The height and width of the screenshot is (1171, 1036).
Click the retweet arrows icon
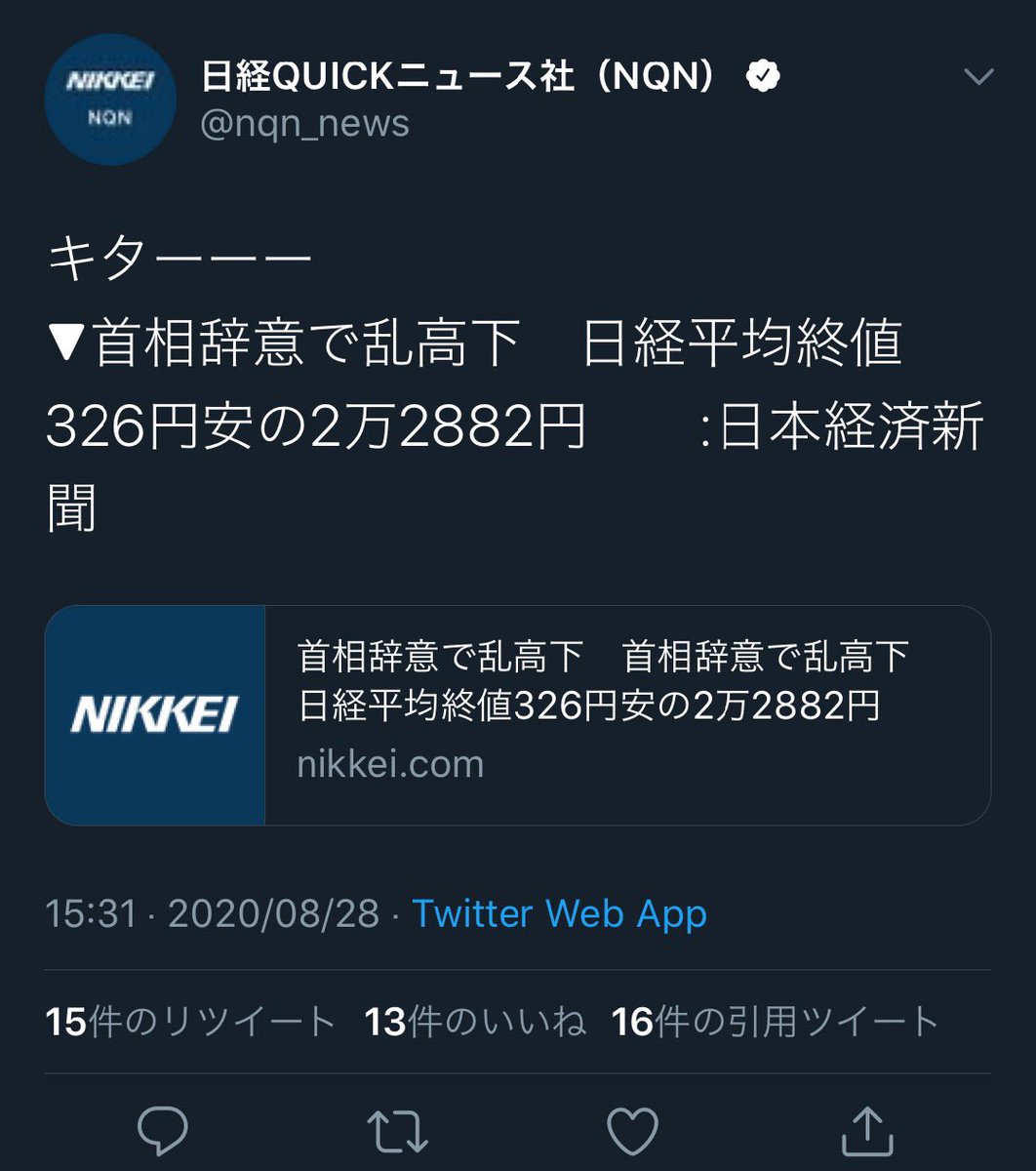coord(398,1131)
